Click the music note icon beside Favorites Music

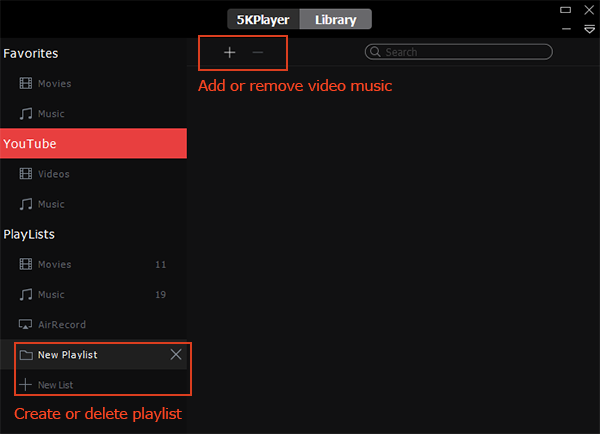coord(26,114)
